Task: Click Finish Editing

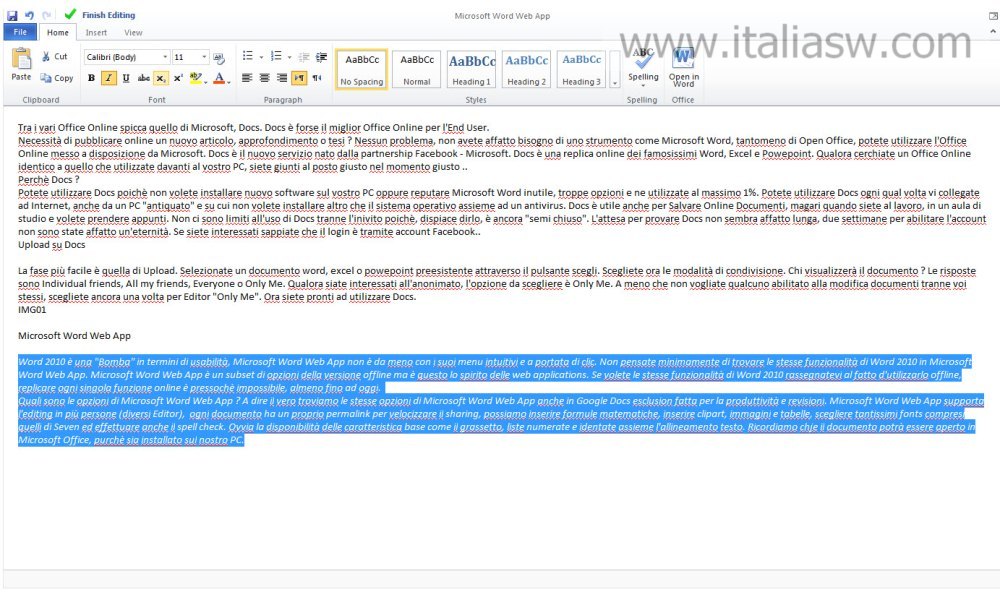Action: click(100, 15)
